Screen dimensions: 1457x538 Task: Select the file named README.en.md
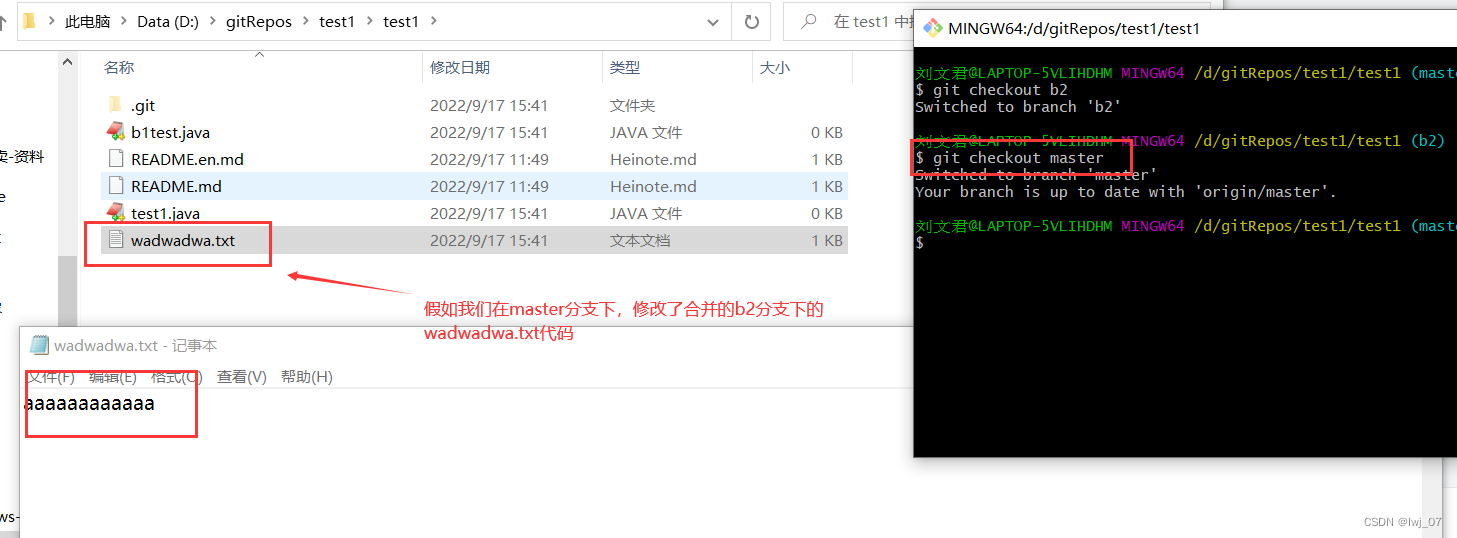point(187,159)
